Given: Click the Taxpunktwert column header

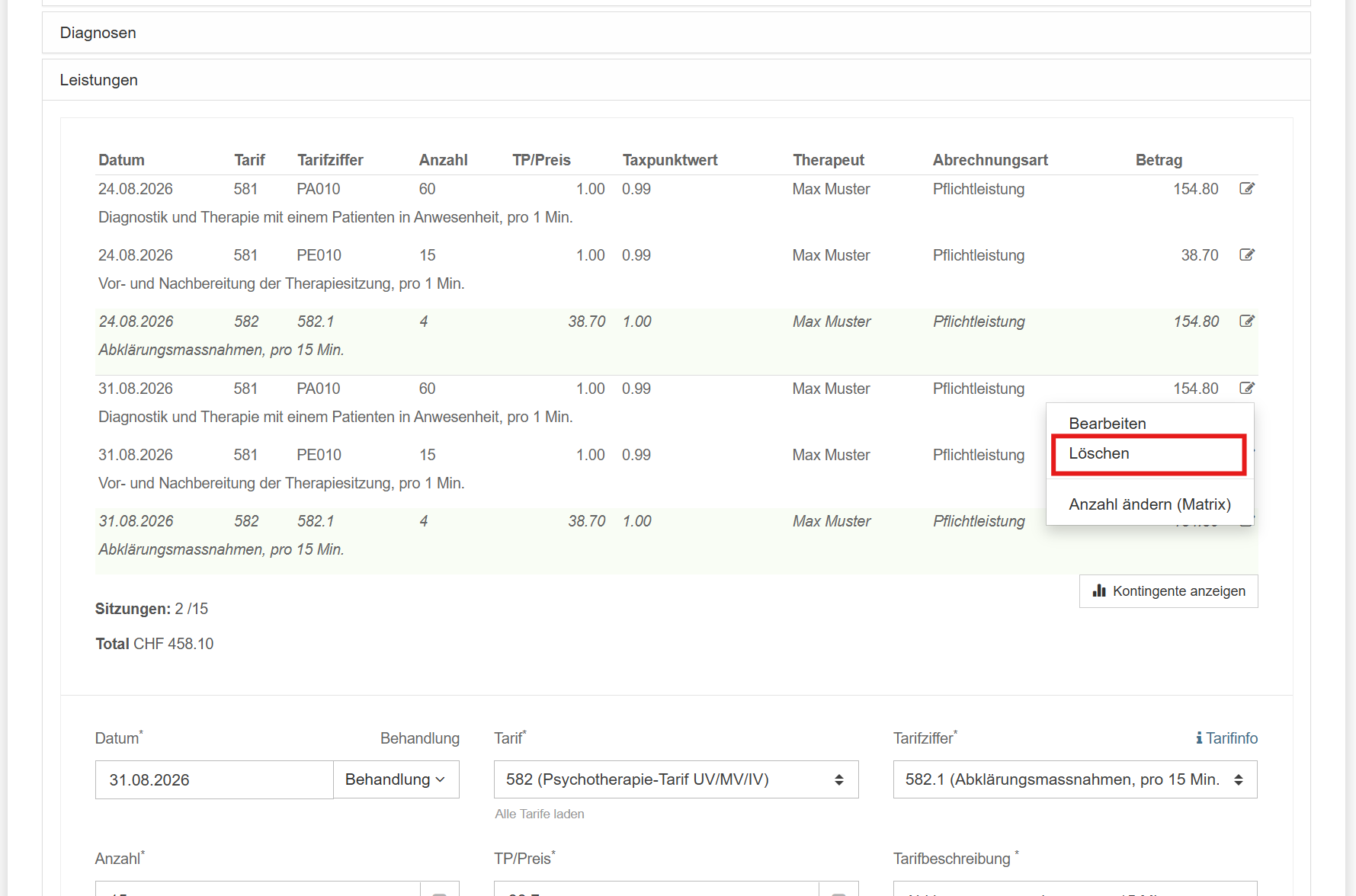Looking at the screenshot, I should coord(670,160).
